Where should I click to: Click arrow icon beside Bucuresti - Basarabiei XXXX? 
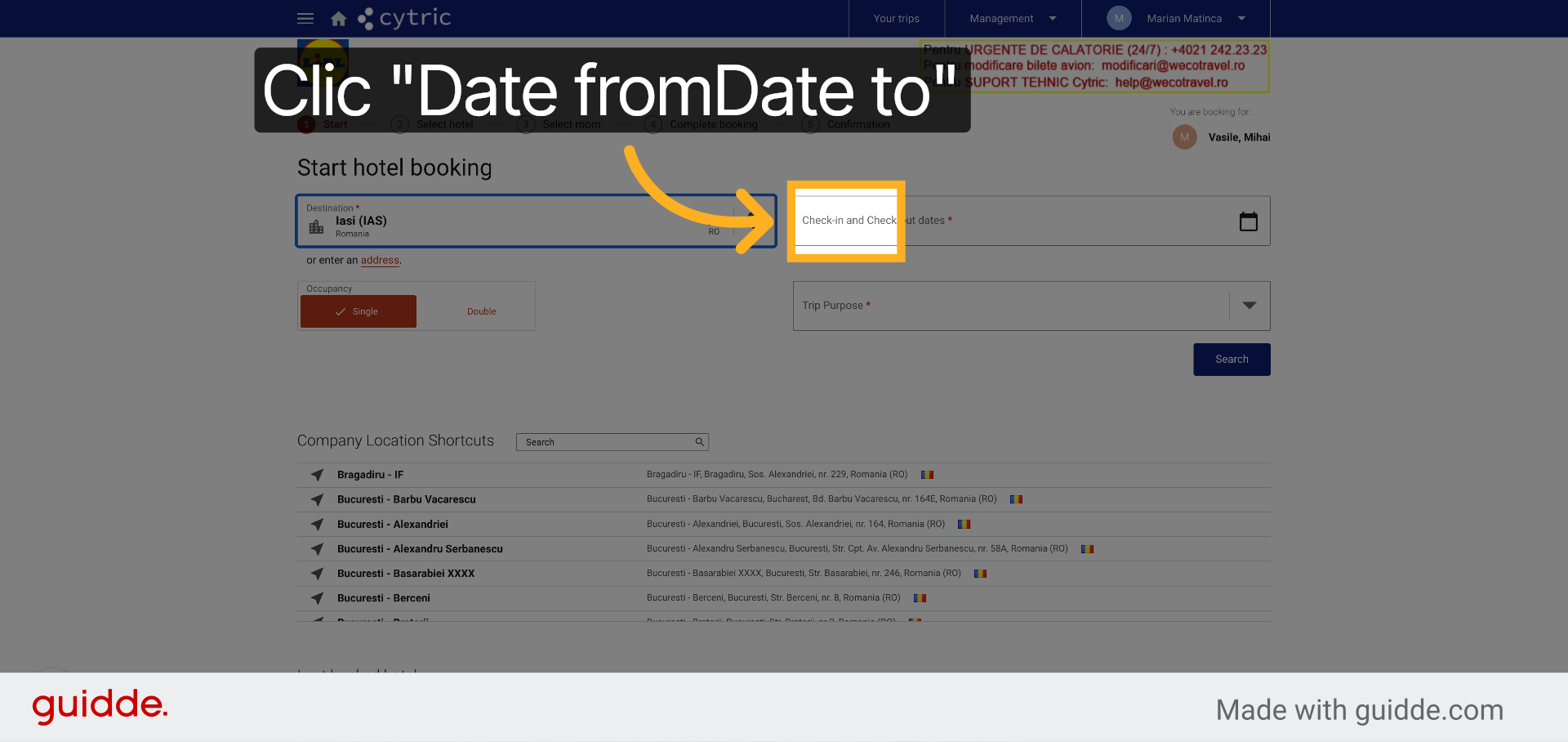[x=318, y=574]
